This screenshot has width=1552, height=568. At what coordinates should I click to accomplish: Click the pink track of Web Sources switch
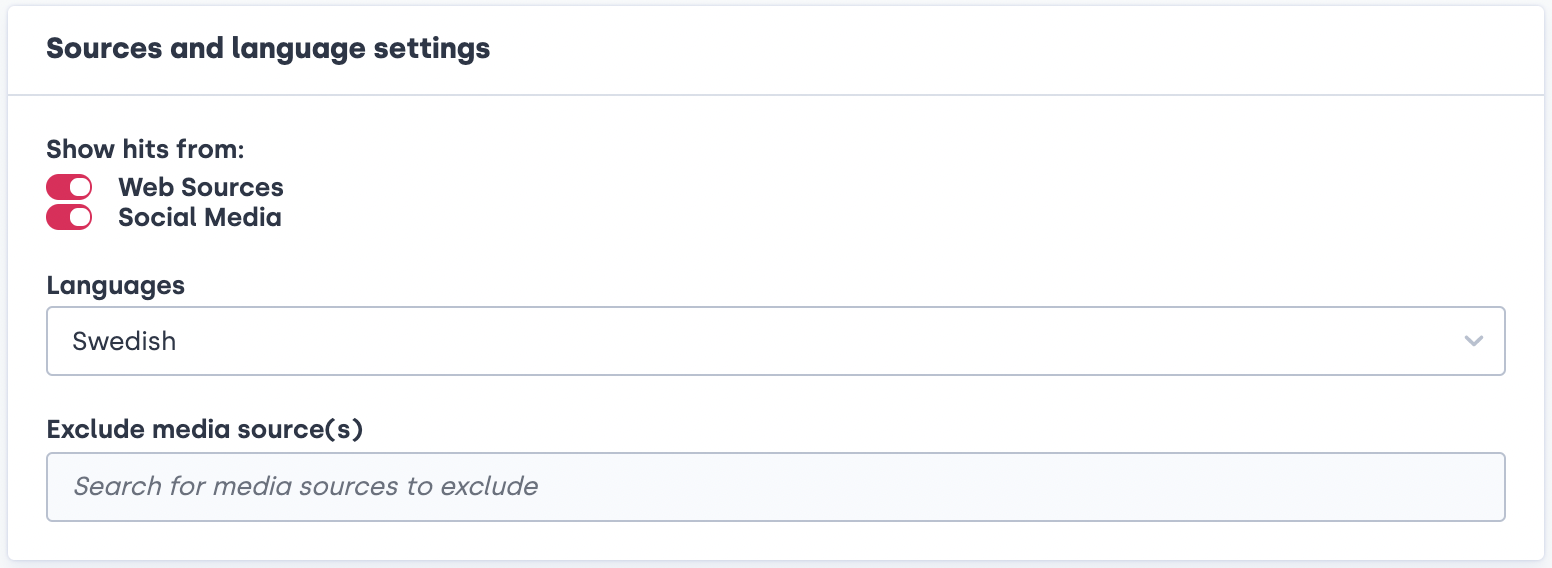pos(57,187)
